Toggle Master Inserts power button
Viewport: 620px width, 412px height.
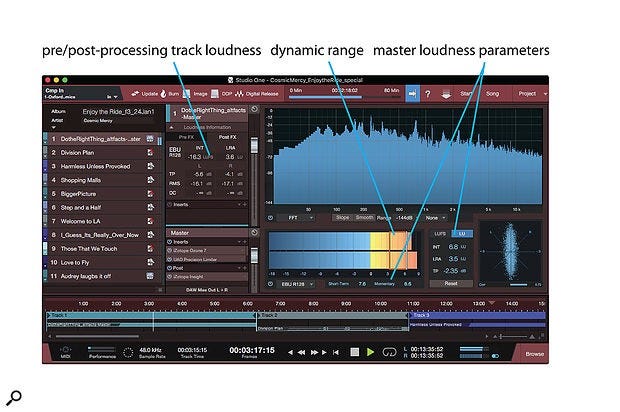pos(170,242)
